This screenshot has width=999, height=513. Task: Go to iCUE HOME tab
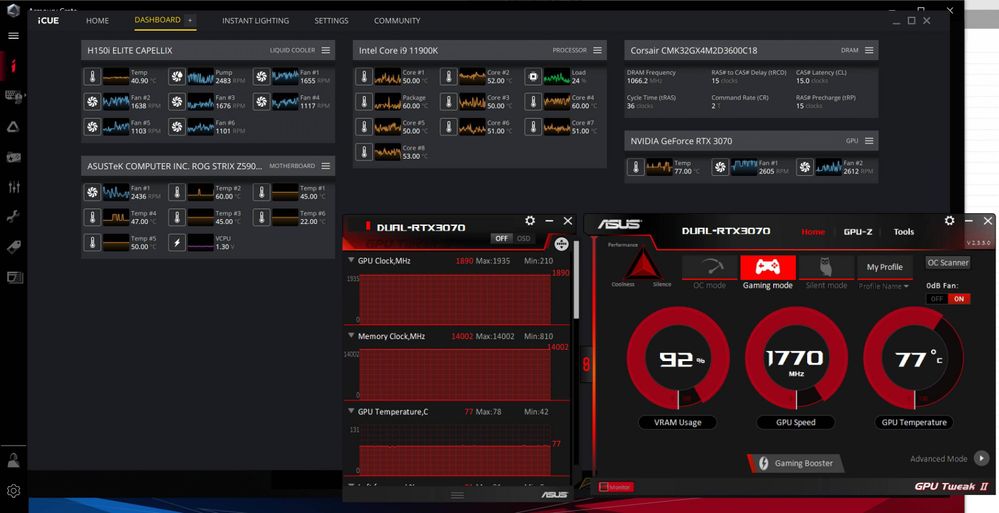[97, 20]
